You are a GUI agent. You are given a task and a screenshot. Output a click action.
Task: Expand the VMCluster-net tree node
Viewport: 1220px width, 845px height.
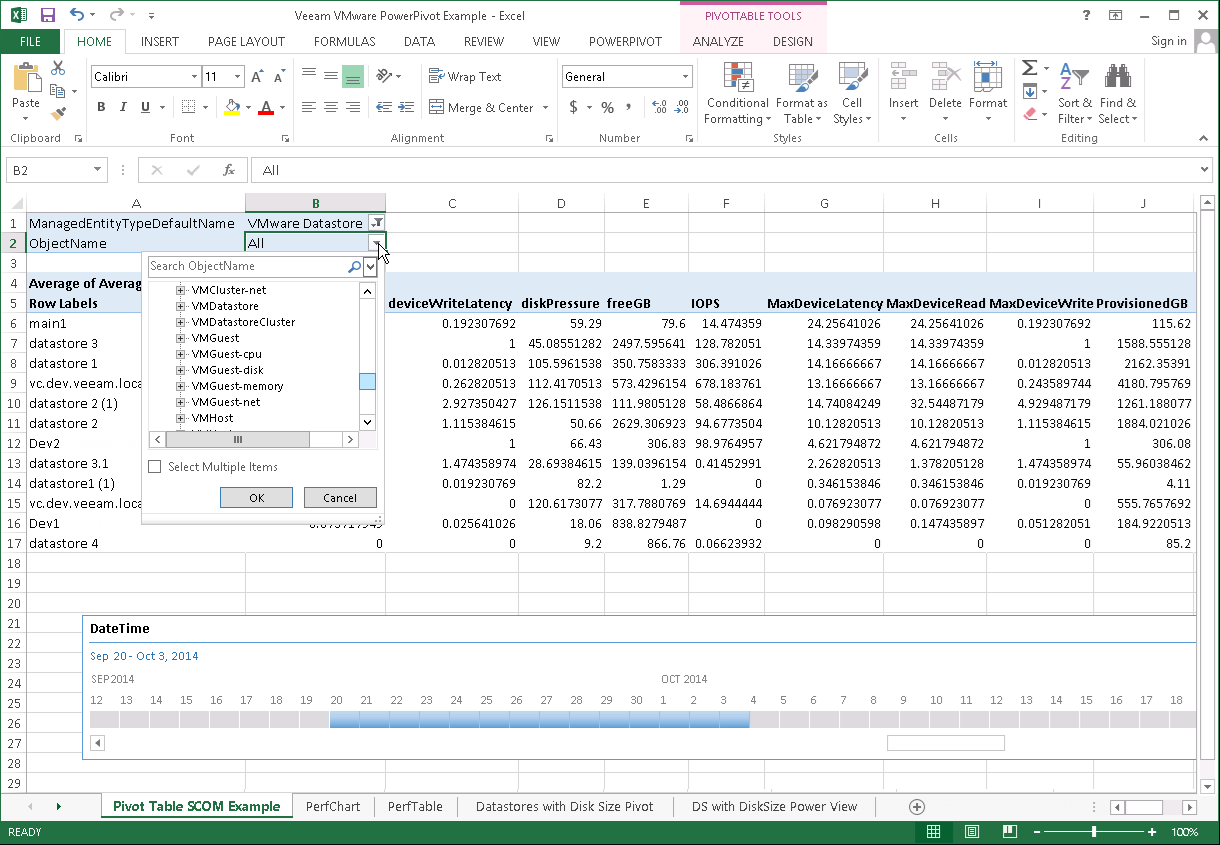click(181, 290)
